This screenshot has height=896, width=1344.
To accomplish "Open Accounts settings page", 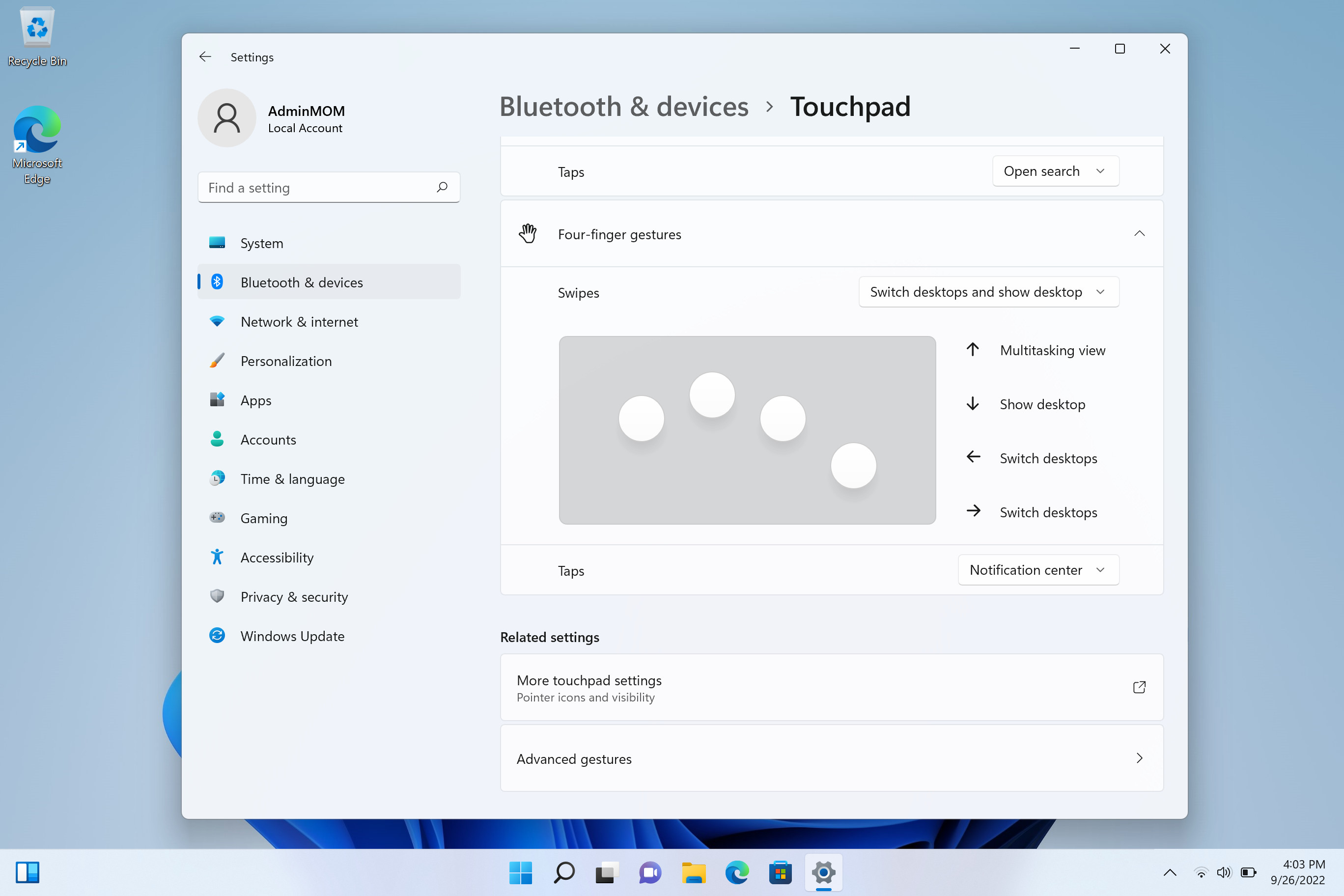I will (x=329, y=440).
